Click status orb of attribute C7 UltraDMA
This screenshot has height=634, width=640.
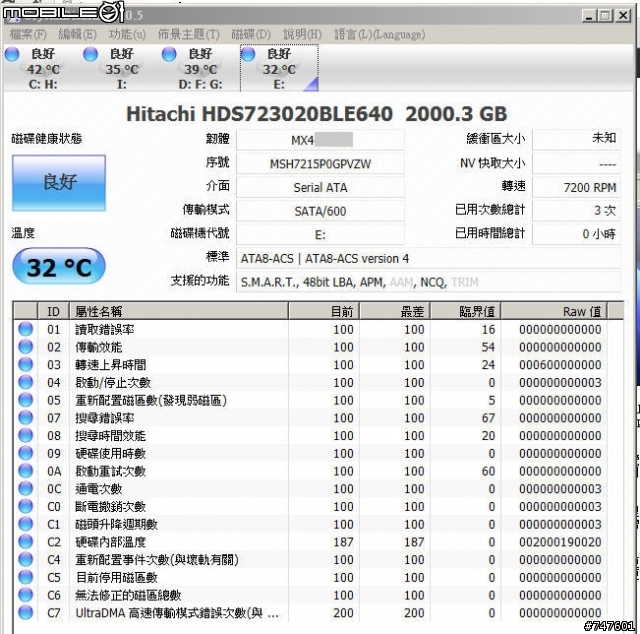click(26, 613)
